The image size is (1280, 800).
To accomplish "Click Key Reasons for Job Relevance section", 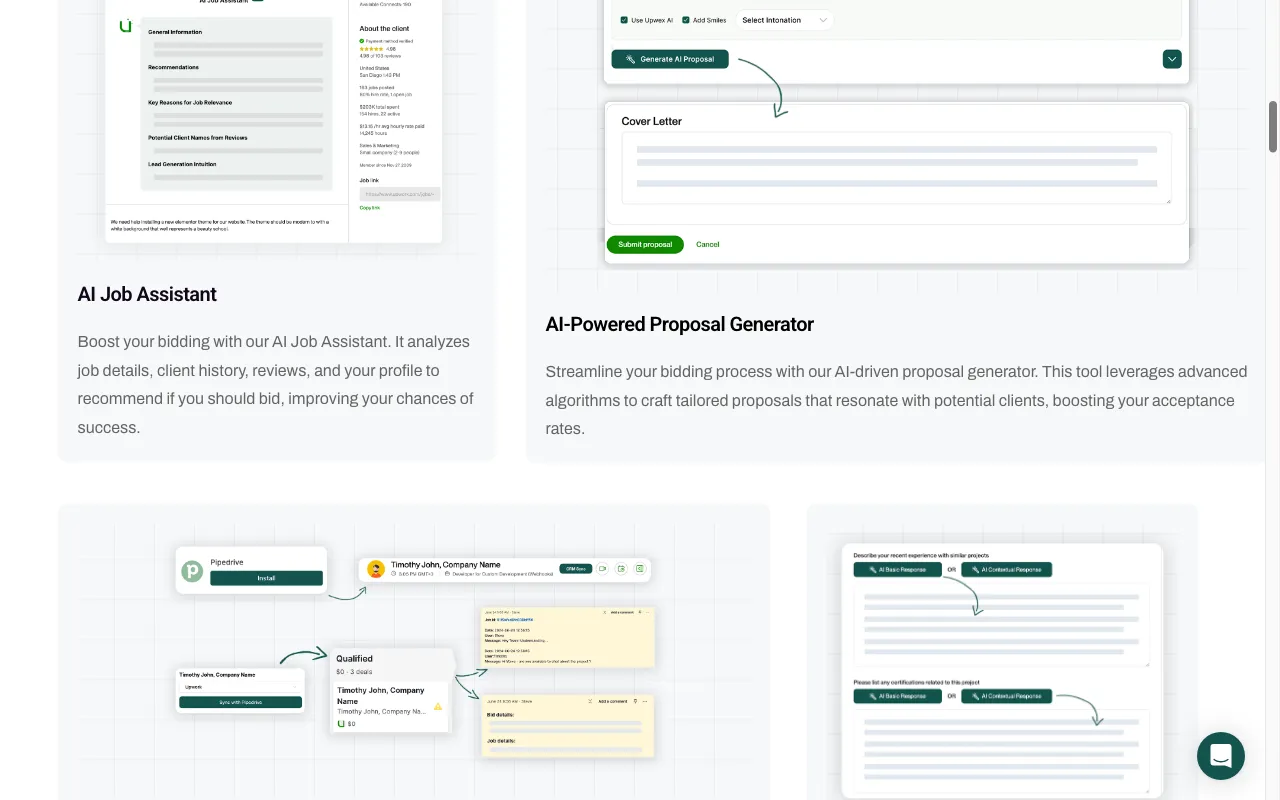I will [x=190, y=103].
